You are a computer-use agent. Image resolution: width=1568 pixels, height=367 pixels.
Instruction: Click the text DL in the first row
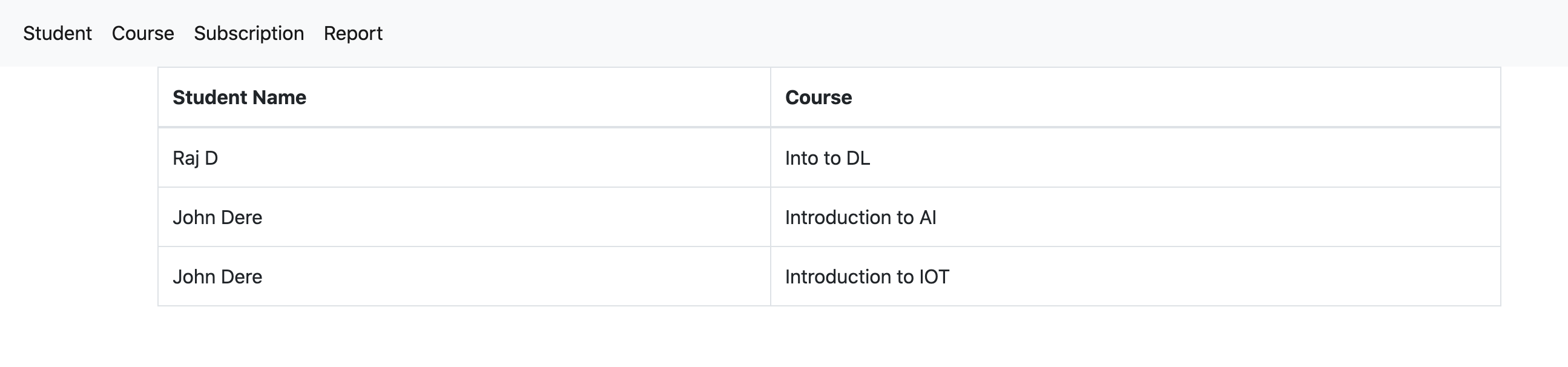coord(858,158)
